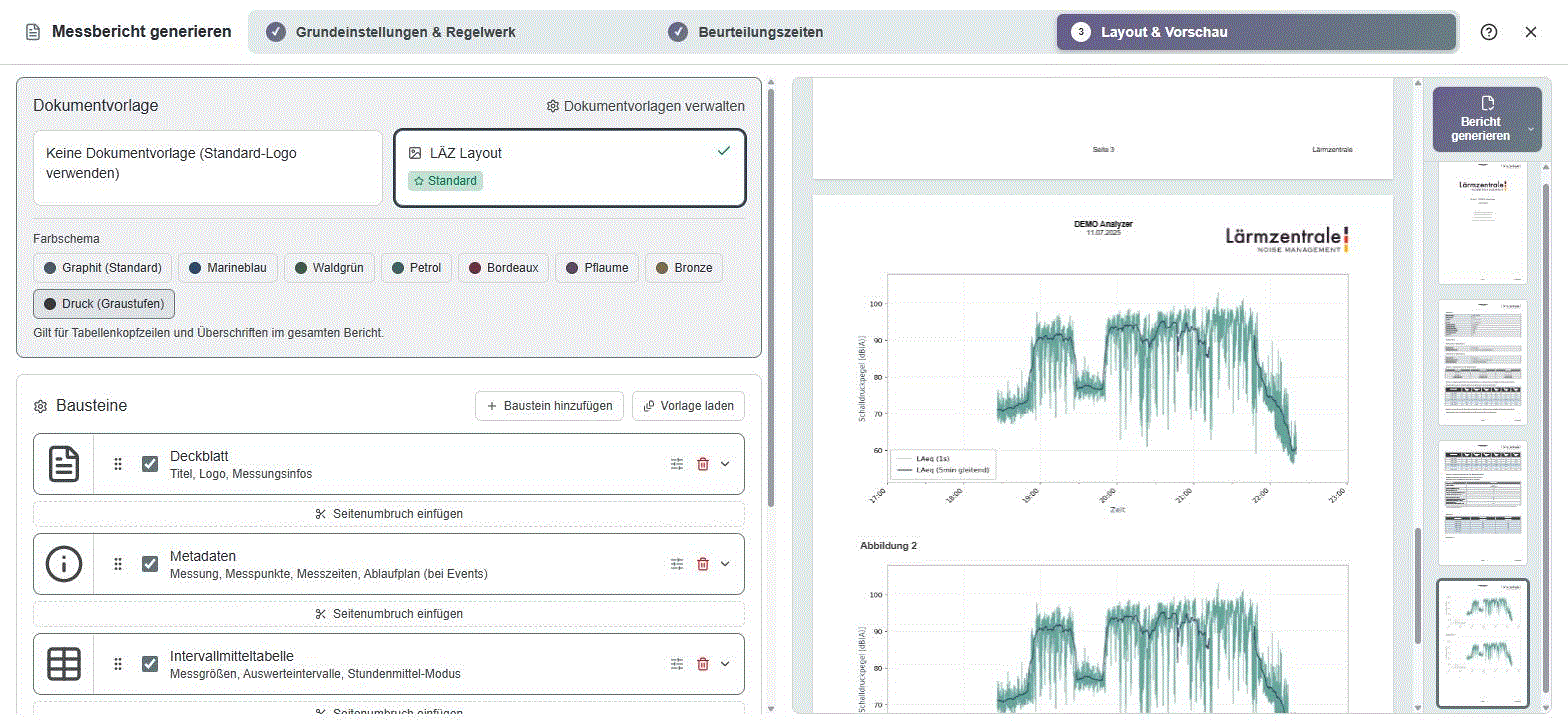This screenshot has width=1568, height=726.
Task: Open Dokumentvorlagen verwalten link
Action: coord(645,106)
